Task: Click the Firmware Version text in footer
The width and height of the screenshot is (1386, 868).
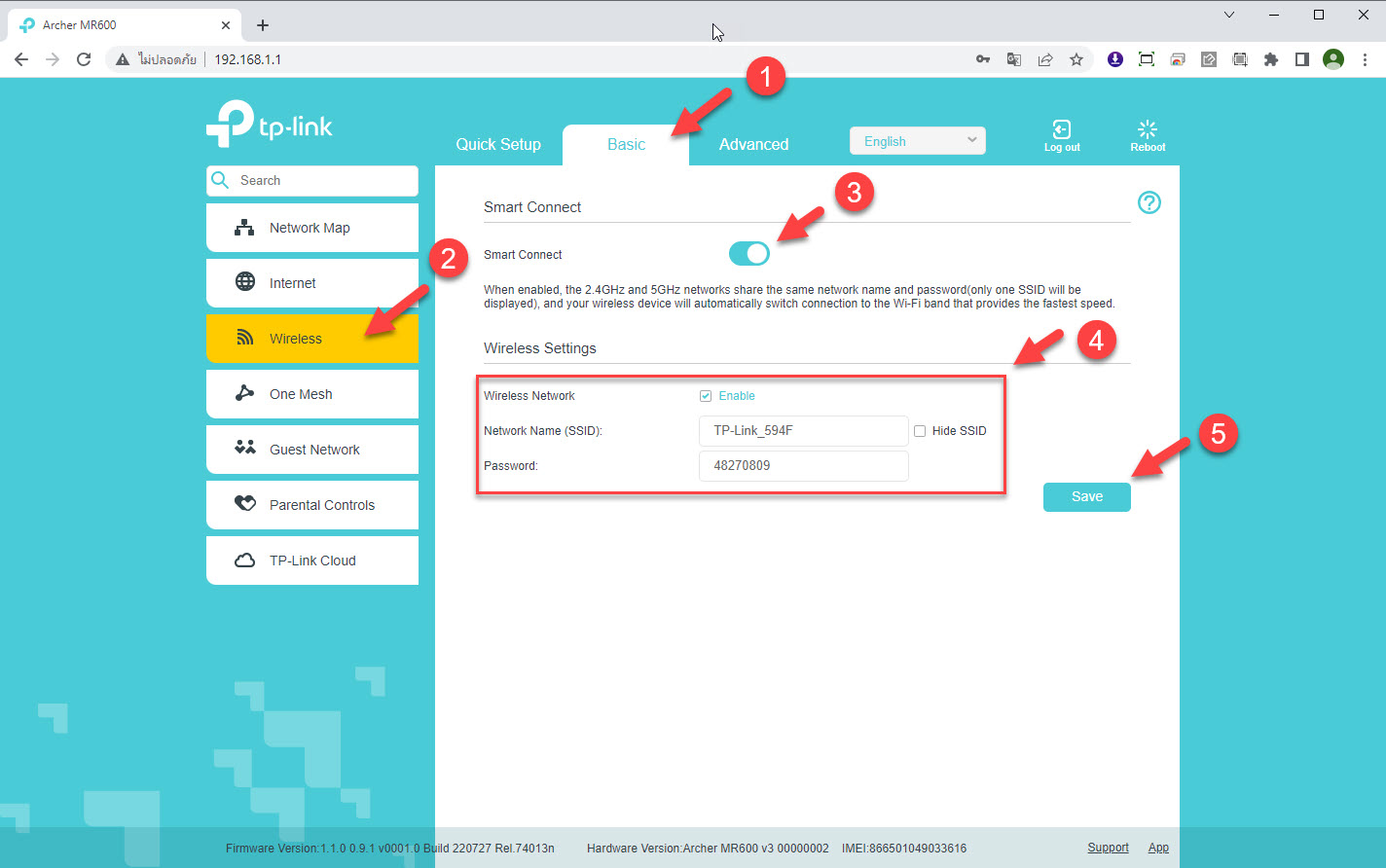Action: click(389, 849)
